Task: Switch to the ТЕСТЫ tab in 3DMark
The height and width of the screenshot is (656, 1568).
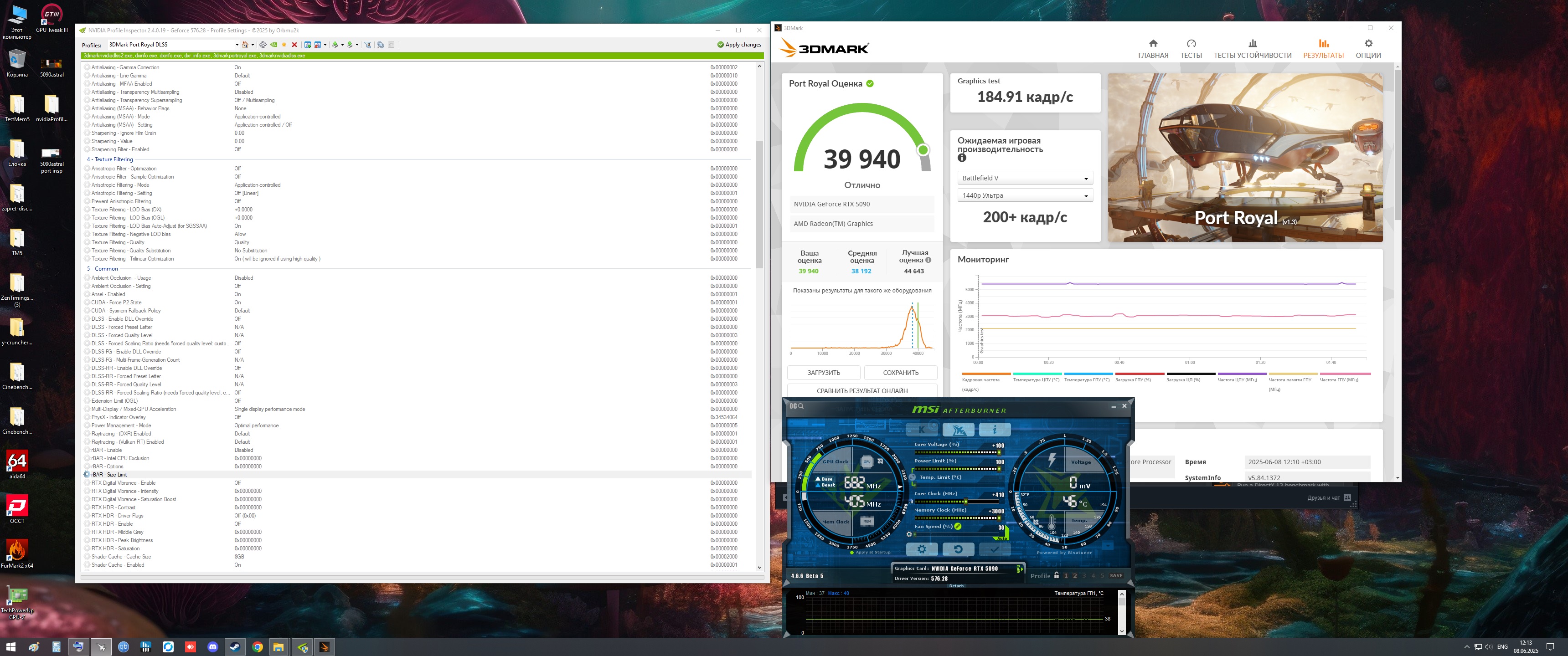Action: point(1191,48)
